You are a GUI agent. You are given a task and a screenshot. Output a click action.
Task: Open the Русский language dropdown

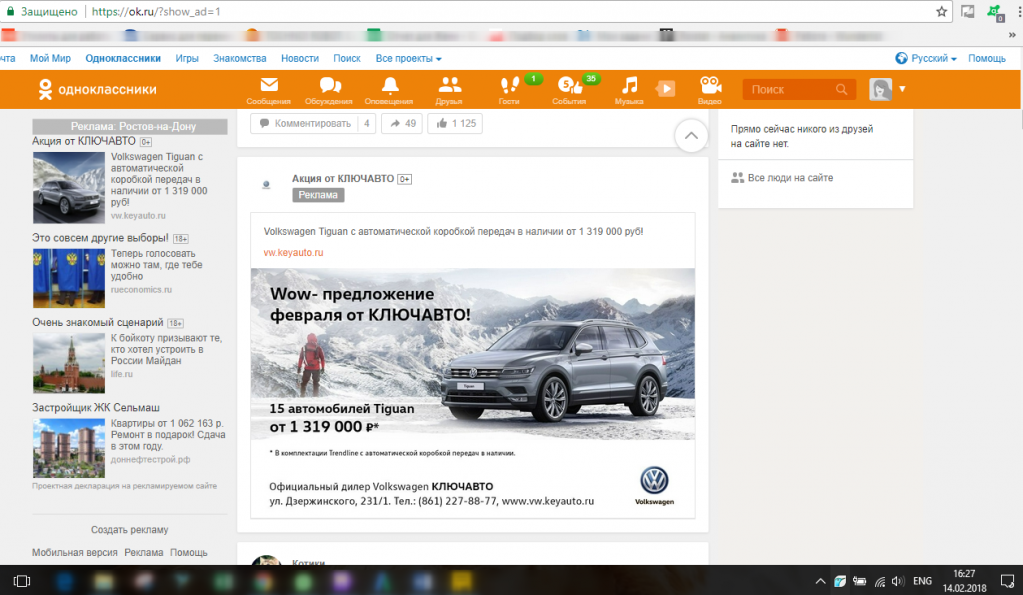pyautogui.click(x=934, y=58)
